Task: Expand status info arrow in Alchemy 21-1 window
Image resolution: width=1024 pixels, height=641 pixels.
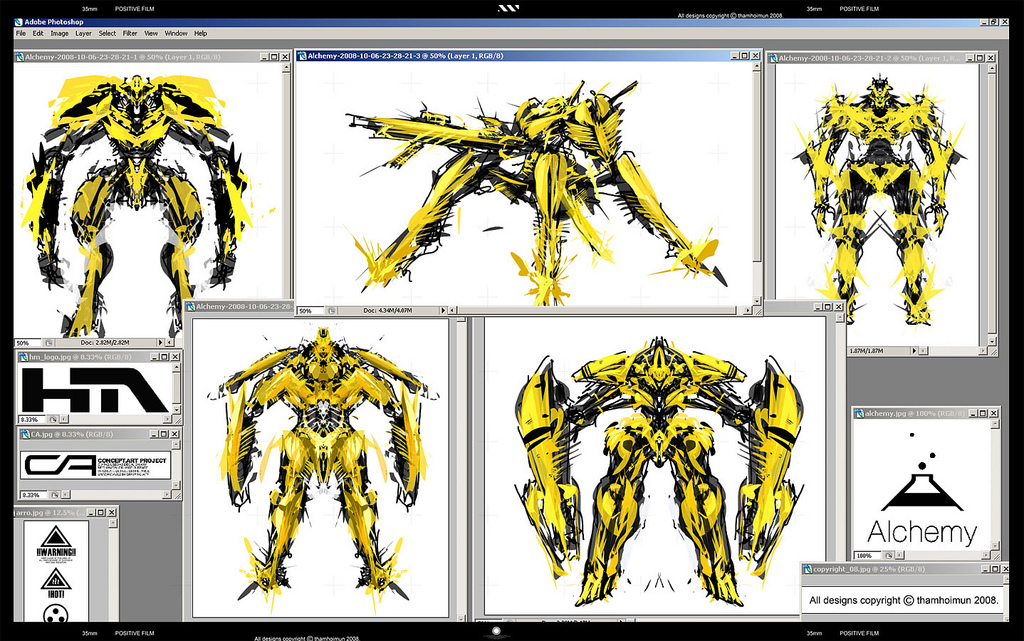Action: click(160, 343)
